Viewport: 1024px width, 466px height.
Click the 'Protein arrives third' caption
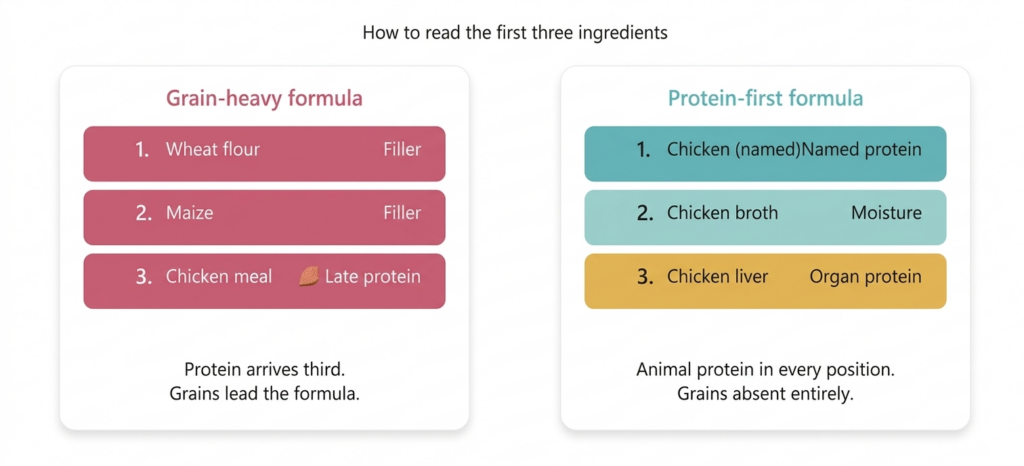264,370
